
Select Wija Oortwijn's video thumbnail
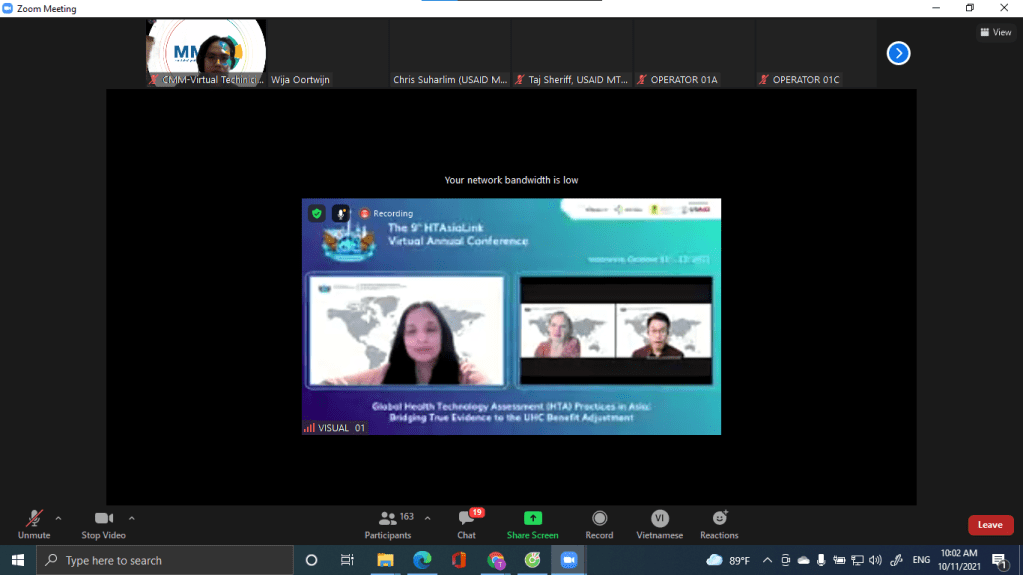327,52
